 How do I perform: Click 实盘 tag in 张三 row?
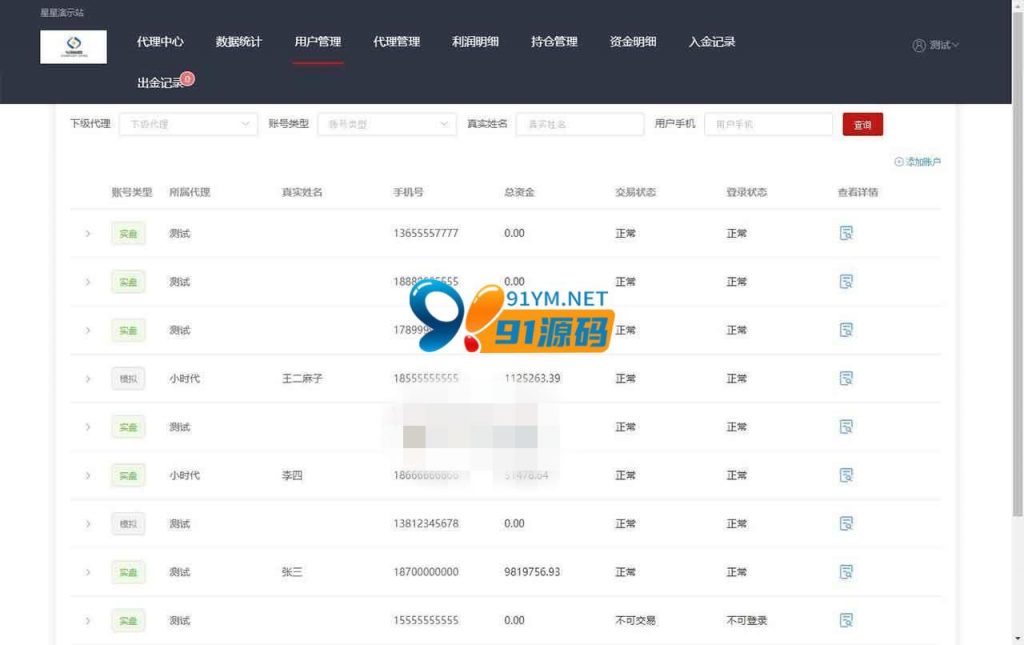click(x=128, y=572)
